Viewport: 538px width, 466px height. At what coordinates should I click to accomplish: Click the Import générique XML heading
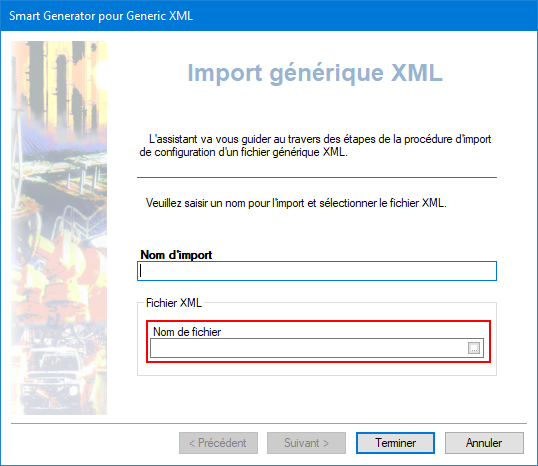pos(315,73)
